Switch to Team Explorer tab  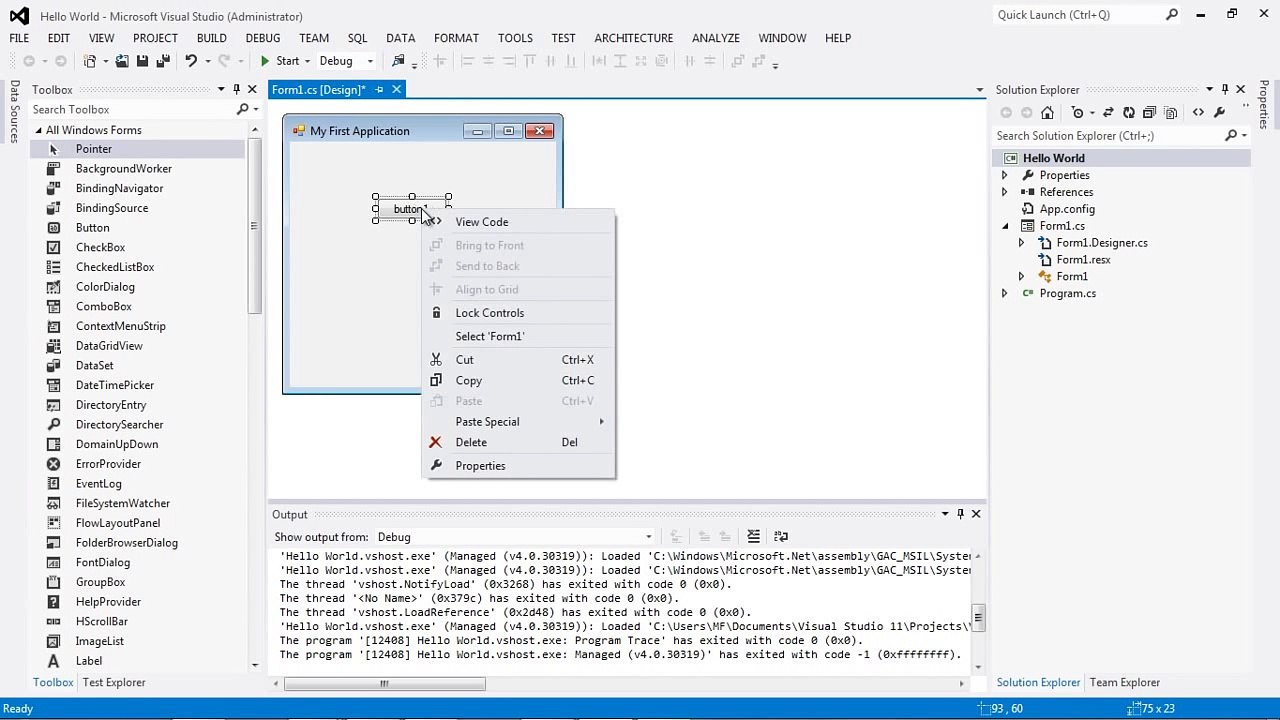click(1125, 682)
